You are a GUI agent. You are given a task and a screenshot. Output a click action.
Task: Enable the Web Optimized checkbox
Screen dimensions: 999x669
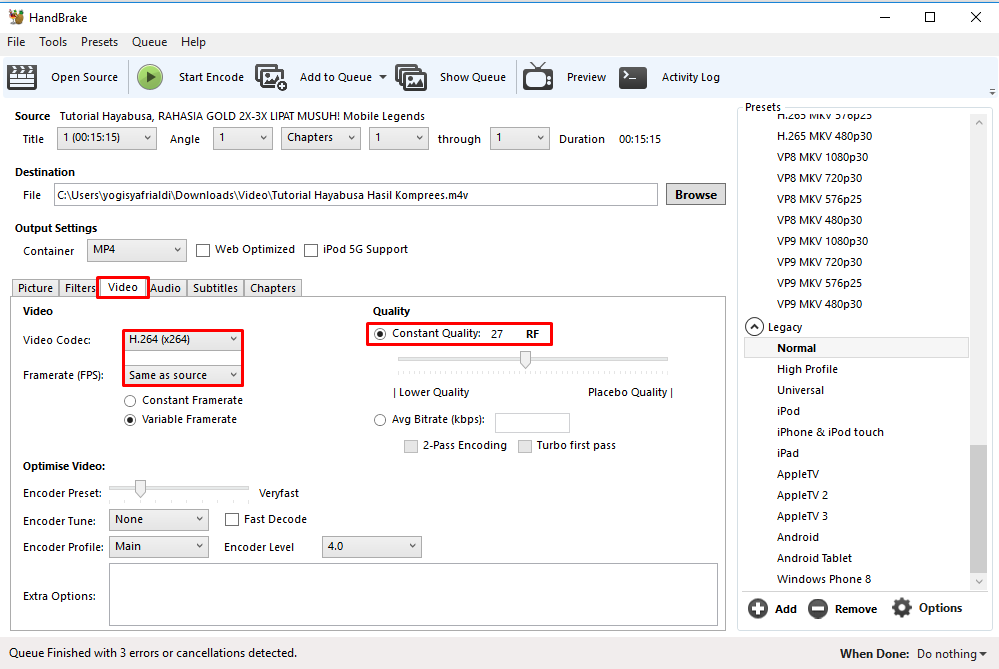click(x=203, y=250)
